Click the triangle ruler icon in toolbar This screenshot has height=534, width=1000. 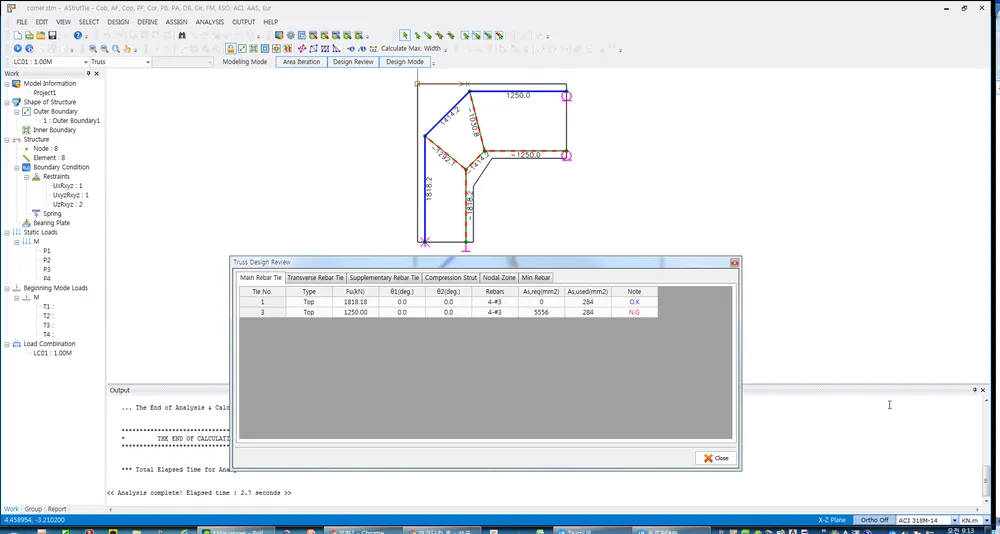tap(336, 48)
